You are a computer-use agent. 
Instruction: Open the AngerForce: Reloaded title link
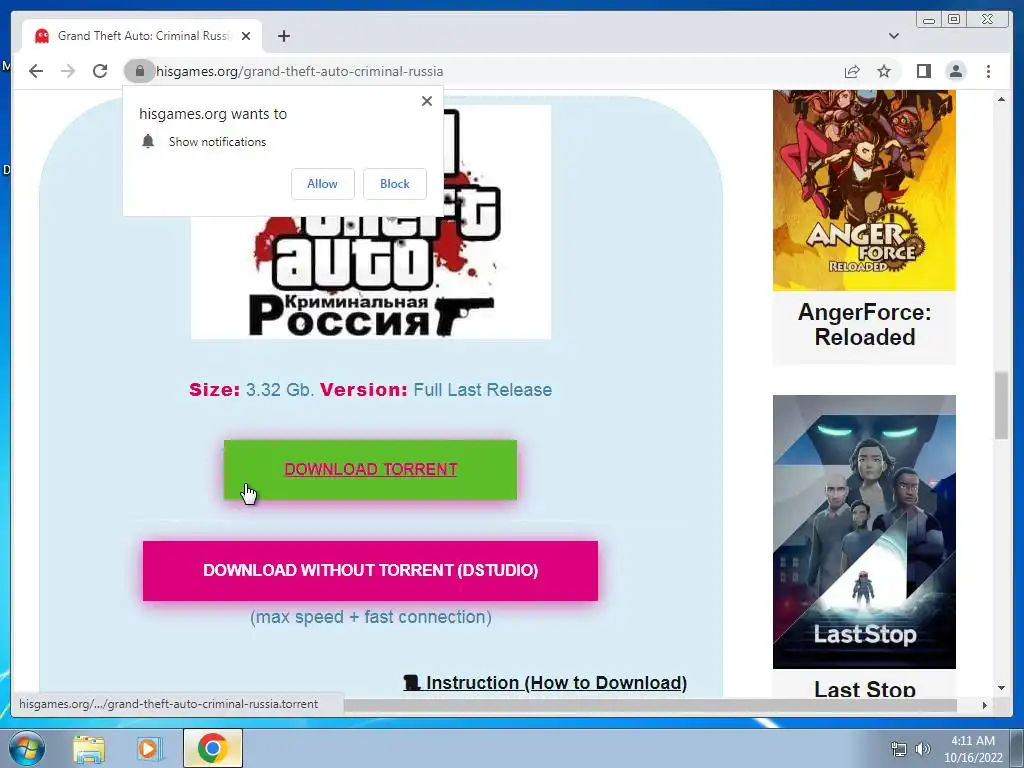click(x=864, y=325)
